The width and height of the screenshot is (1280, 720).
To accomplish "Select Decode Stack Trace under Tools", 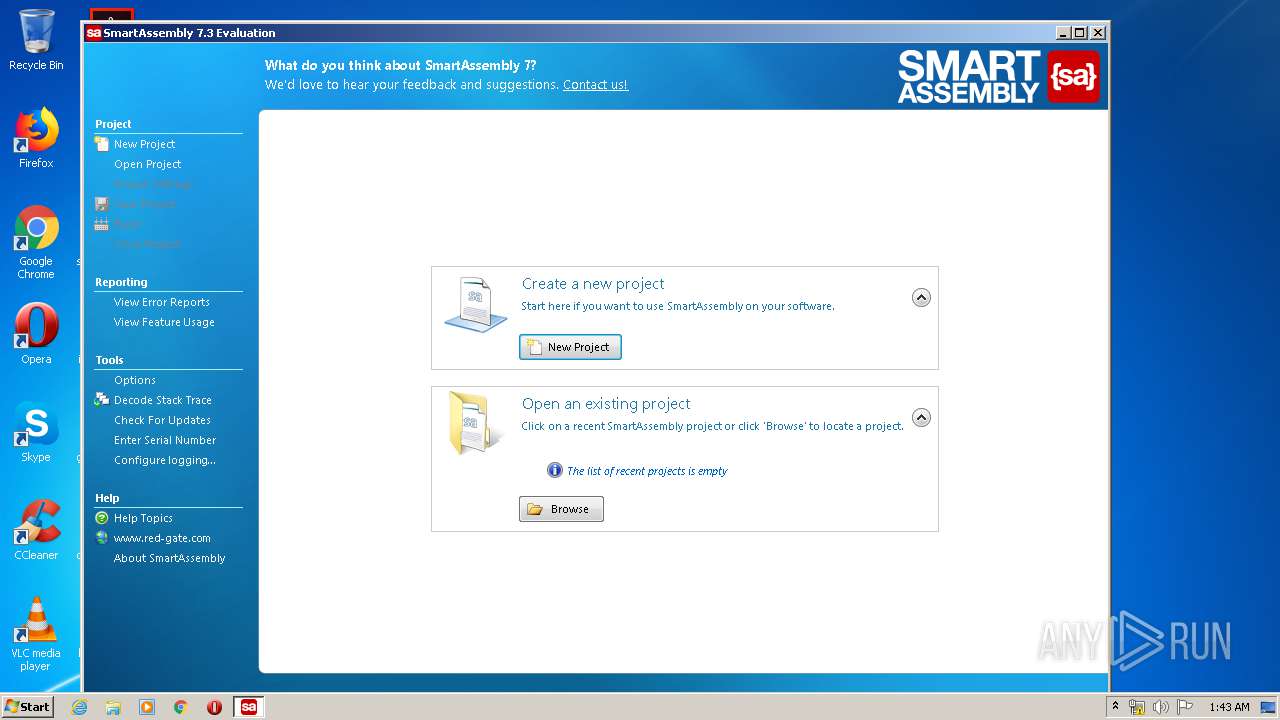I will pyautogui.click(x=162, y=400).
